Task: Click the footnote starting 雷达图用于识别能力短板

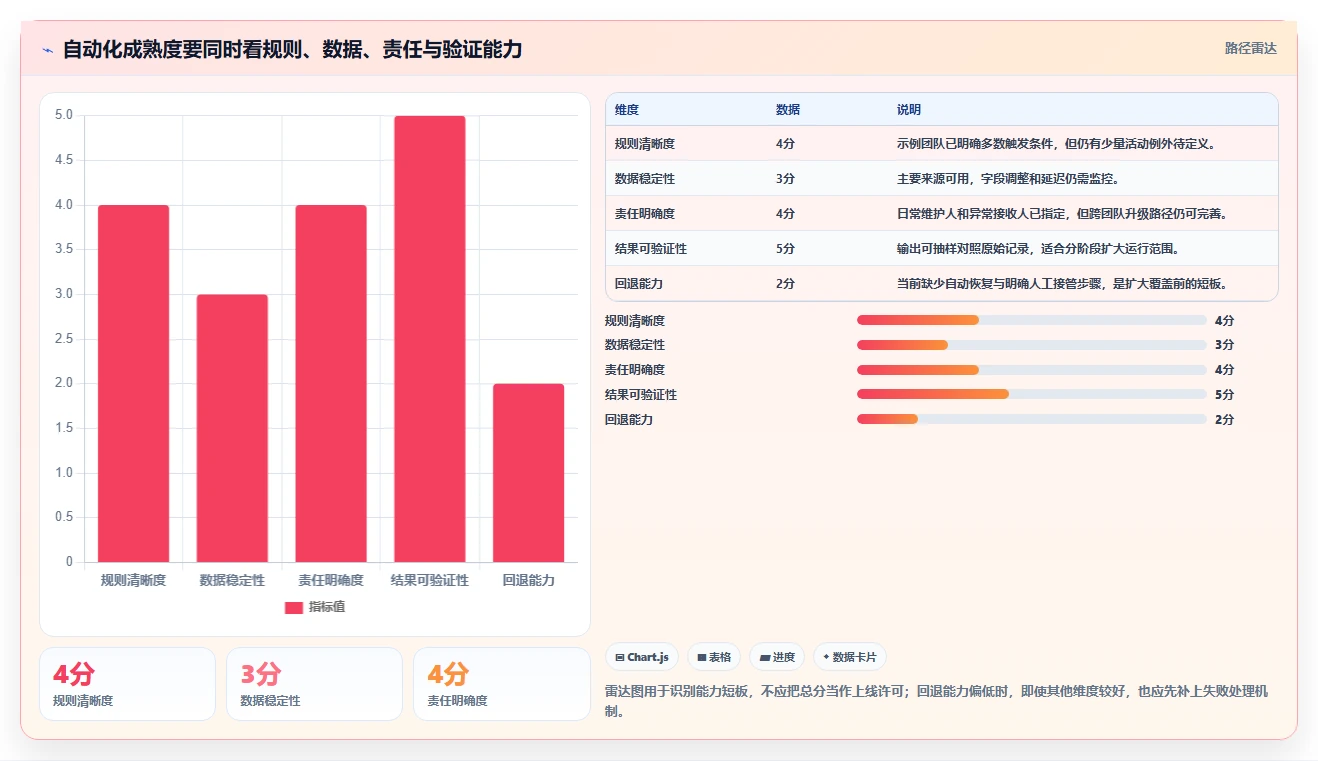Action: tap(937, 701)
